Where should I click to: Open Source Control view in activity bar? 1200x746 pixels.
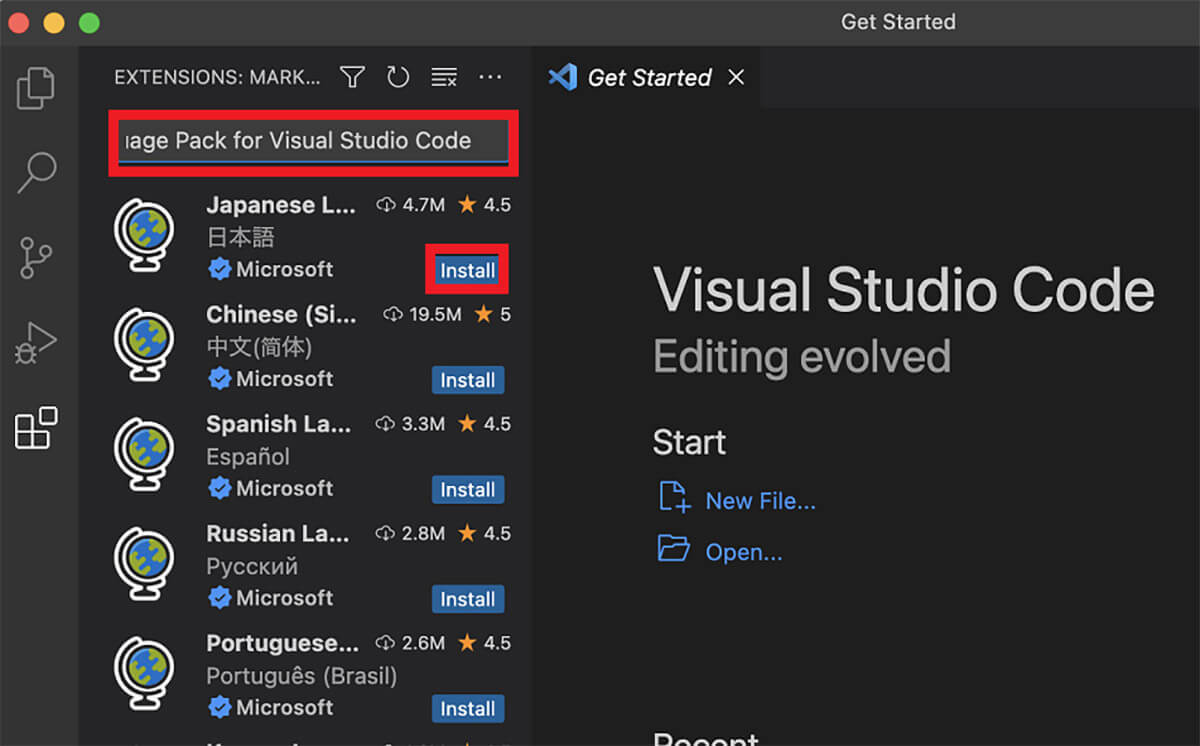(36, 258)
